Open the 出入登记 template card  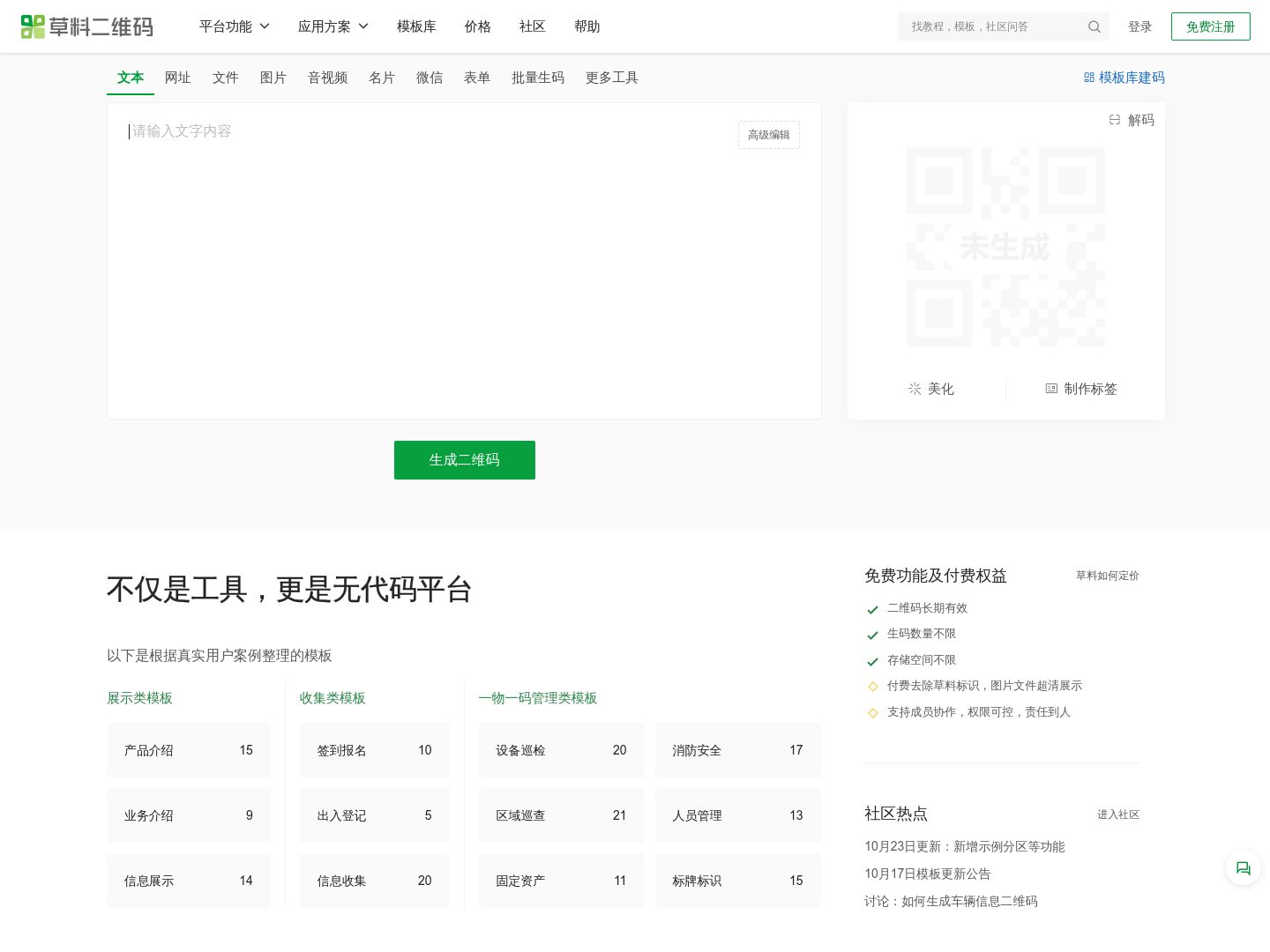coord(375,815)
